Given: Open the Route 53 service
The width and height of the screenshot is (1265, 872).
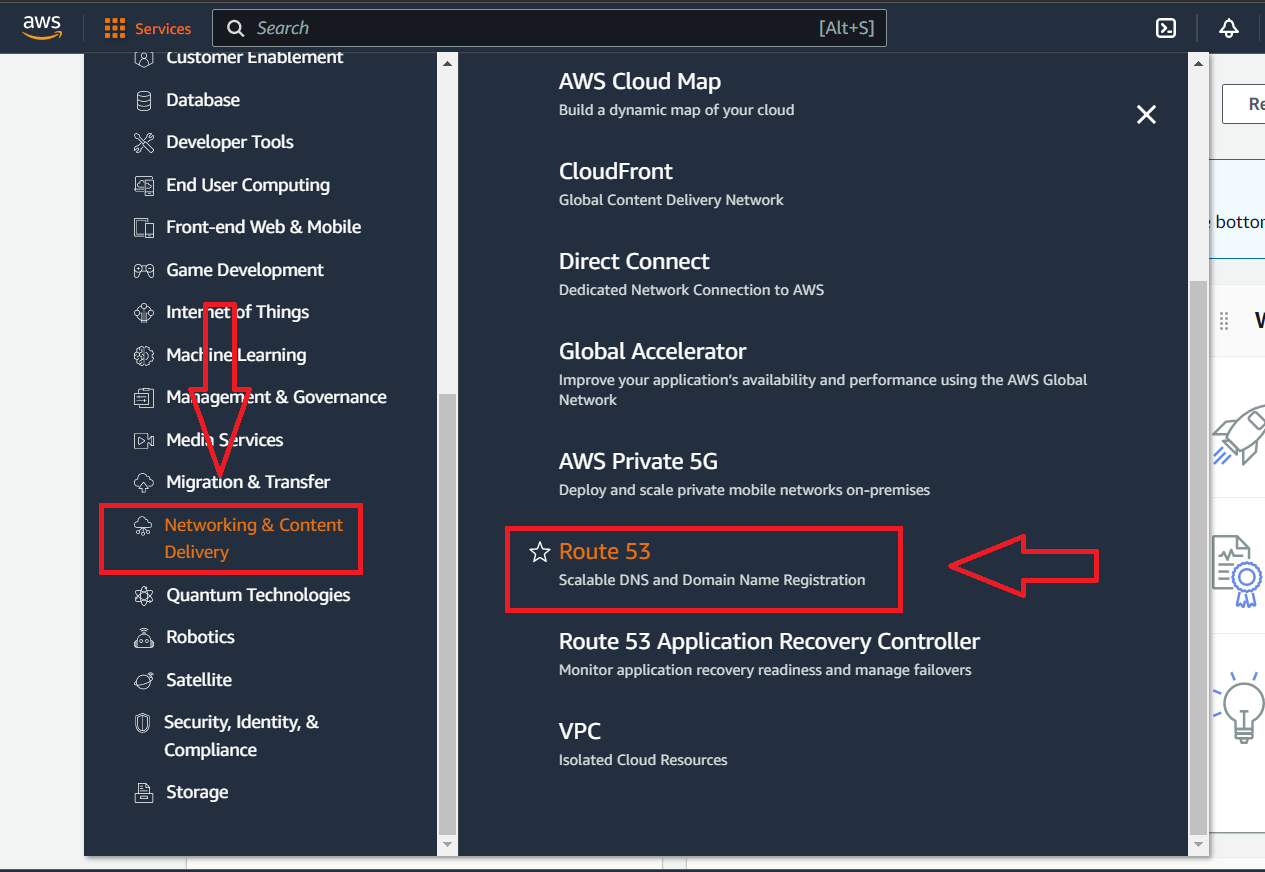Looking at the screenshot, I should click(x=605, y=551).
